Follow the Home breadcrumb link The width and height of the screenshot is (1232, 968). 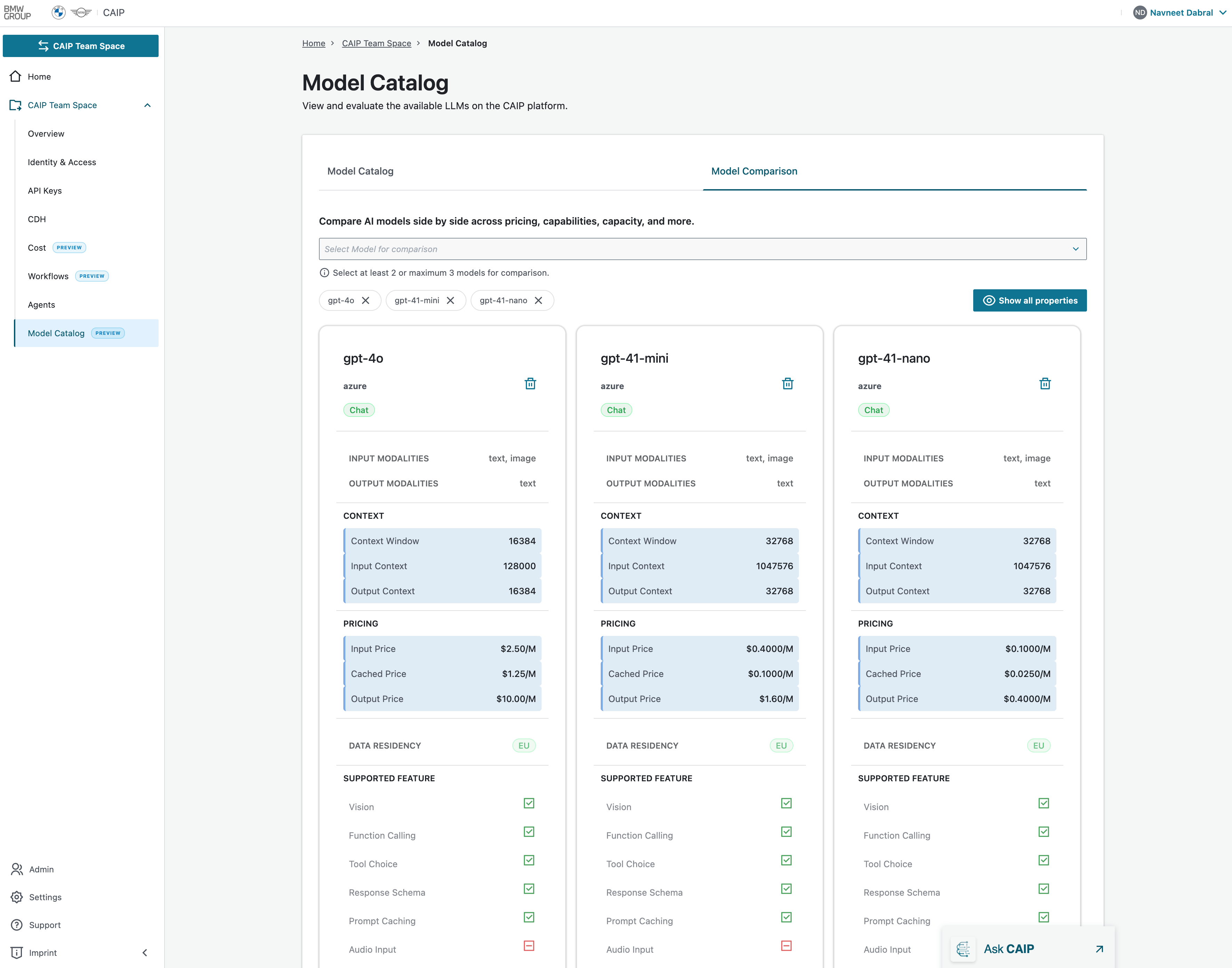313,43
